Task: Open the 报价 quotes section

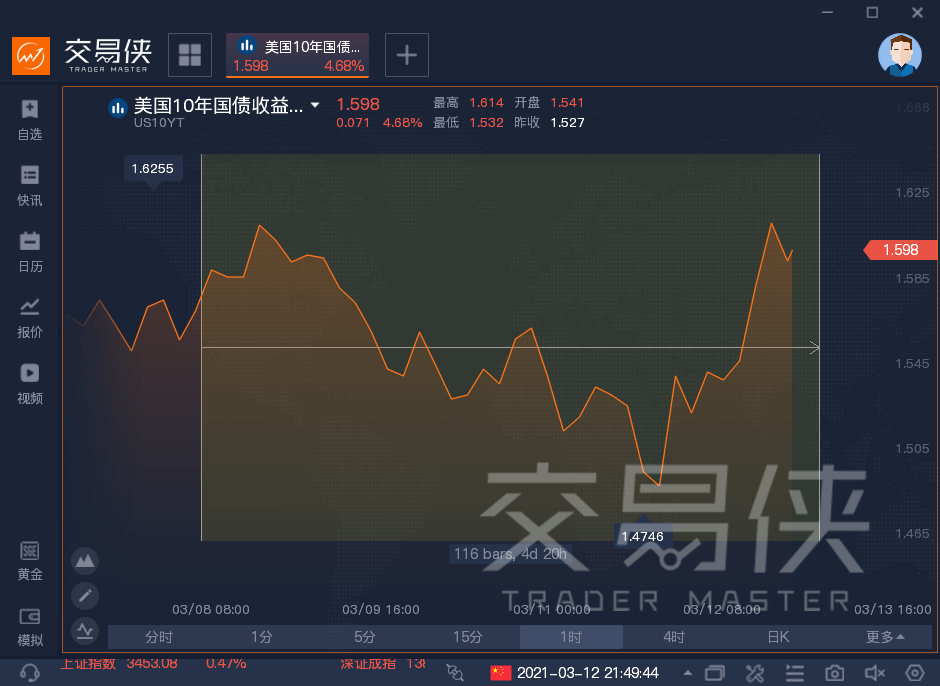Action: coord(30,318)
